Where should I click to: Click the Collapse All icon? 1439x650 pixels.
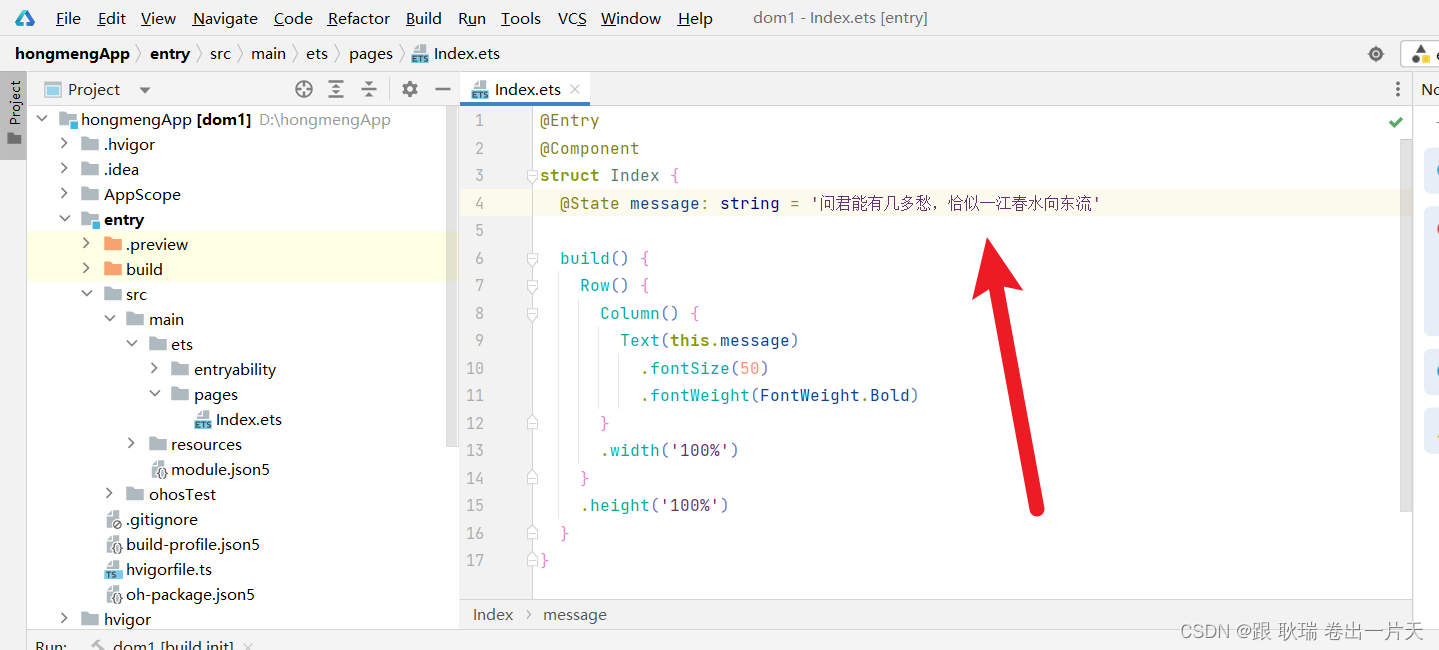click(x=369, y=89)
